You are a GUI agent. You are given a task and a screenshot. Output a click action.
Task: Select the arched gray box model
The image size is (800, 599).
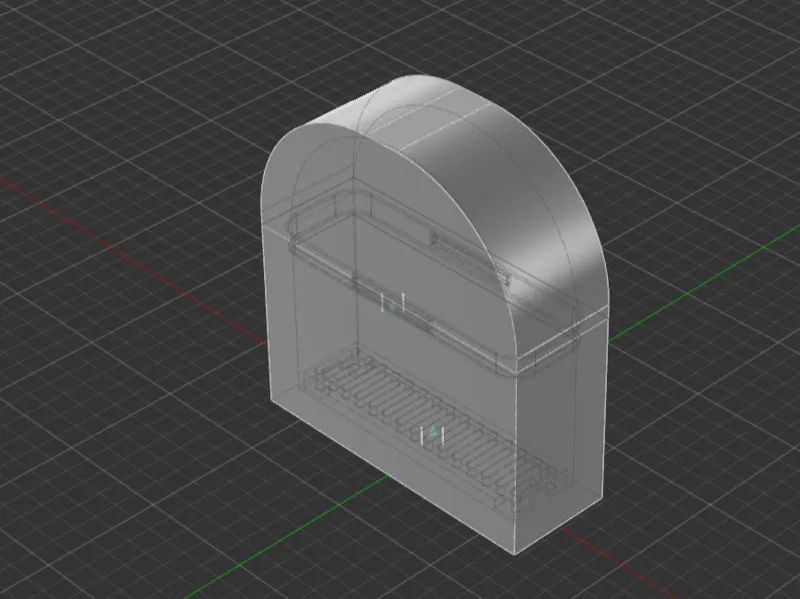point(434,314)
